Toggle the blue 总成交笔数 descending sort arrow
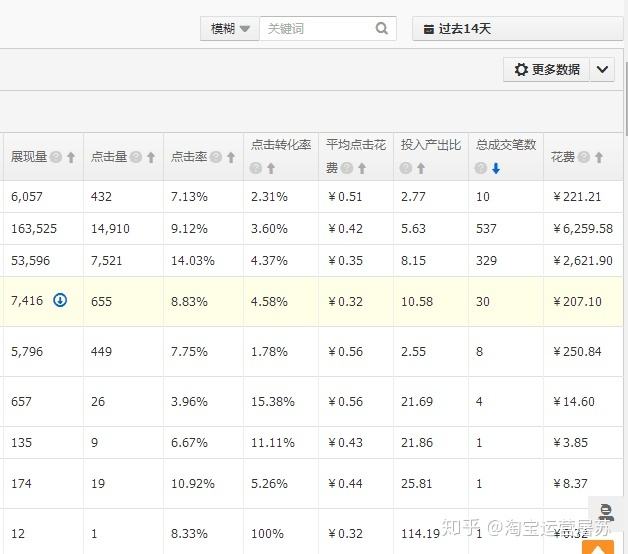628x554 pixels. (496, 168)
